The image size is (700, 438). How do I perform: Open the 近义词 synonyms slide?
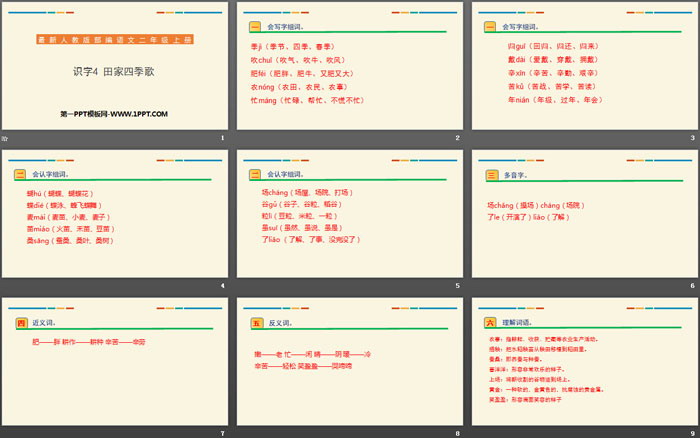[x=114, y=363]
